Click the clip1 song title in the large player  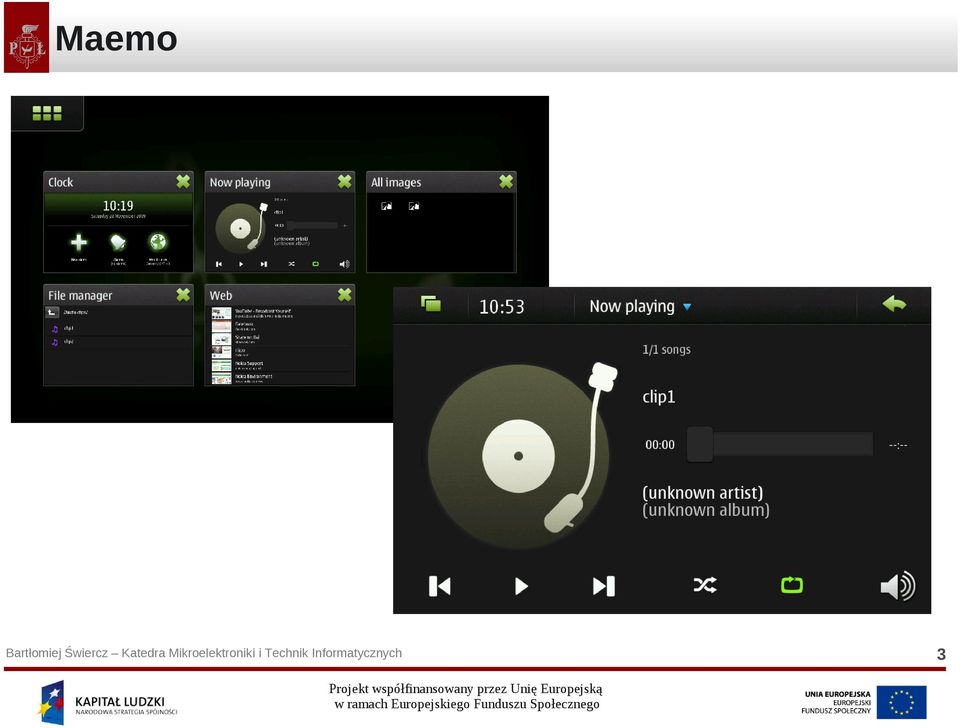coord(658,397)
